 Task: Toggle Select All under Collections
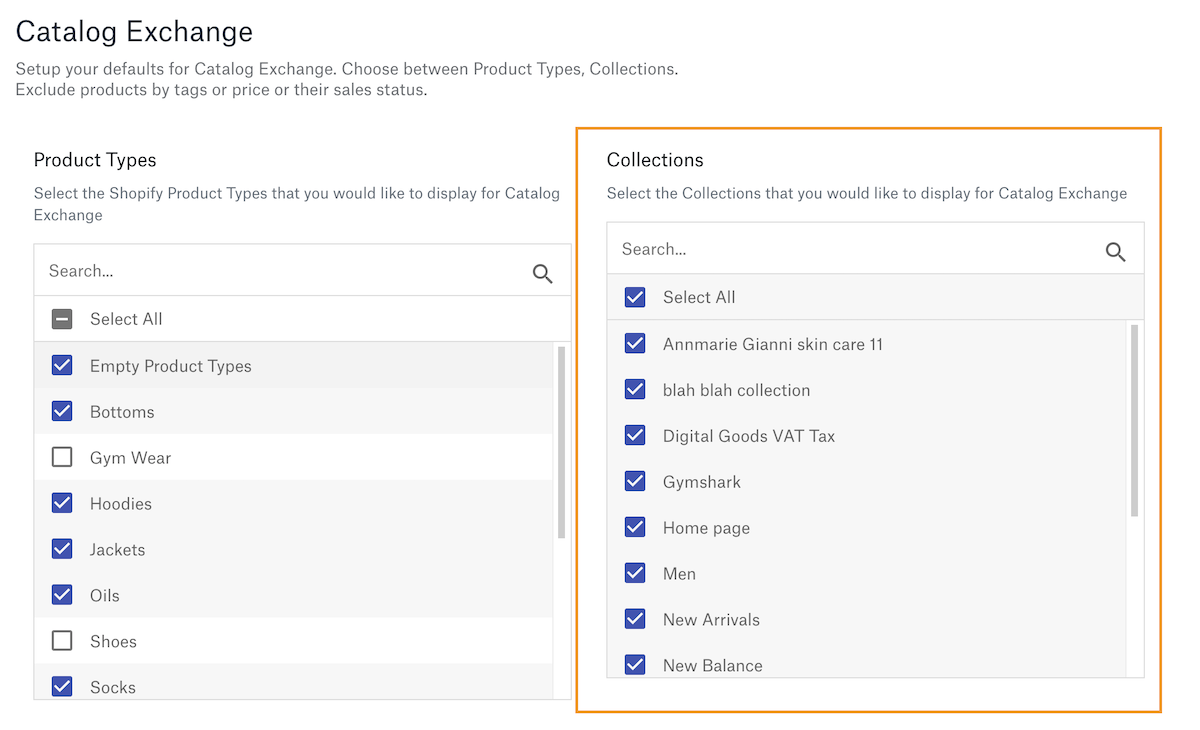pyautogui.click(x=635, y=297)
